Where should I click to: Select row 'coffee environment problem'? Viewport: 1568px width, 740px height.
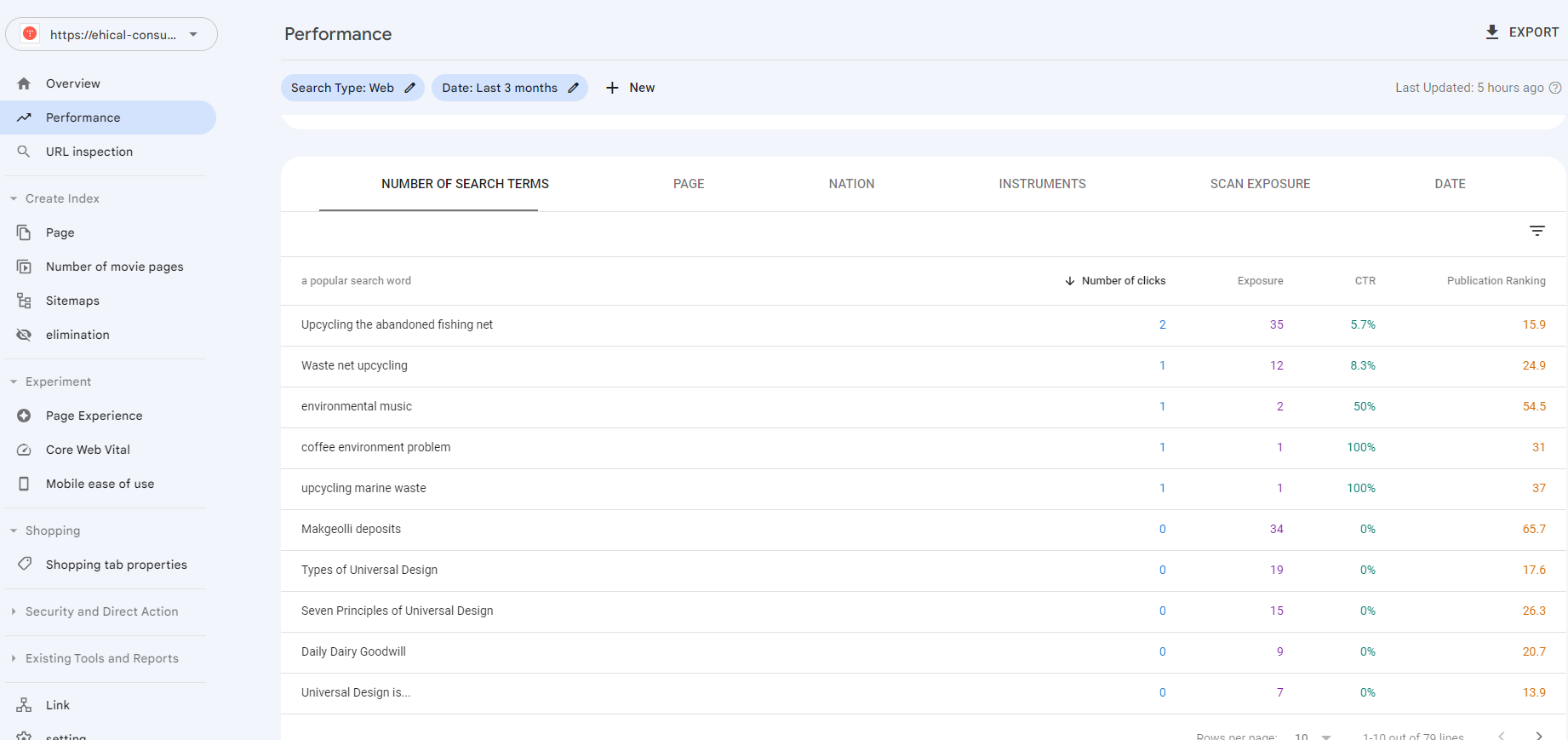pos(924,448)
